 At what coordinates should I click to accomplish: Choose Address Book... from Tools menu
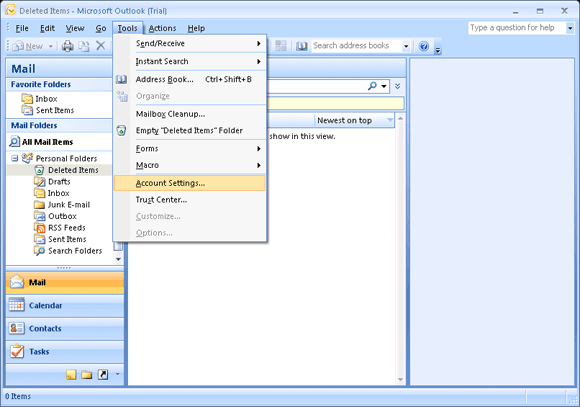tap(190, 79)
